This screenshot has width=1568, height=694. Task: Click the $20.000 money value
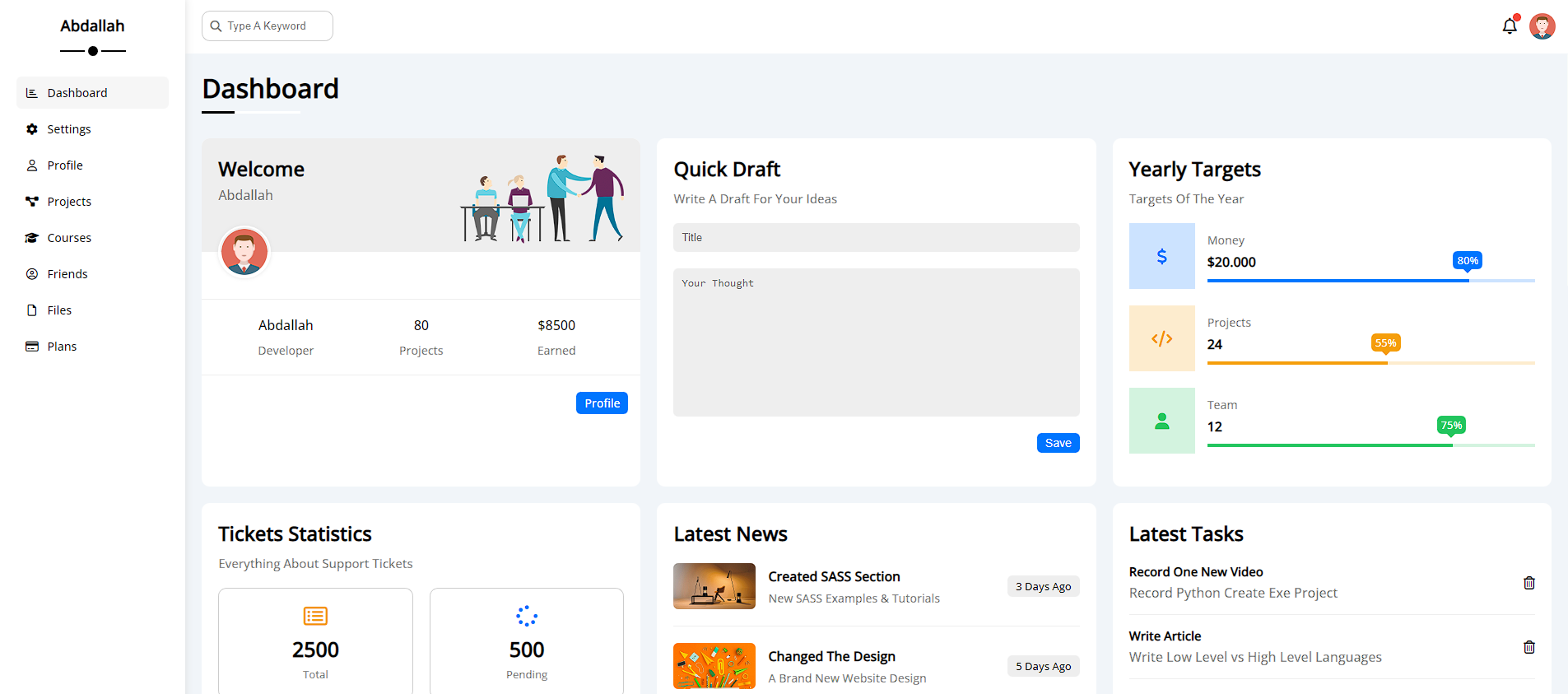1231,263
